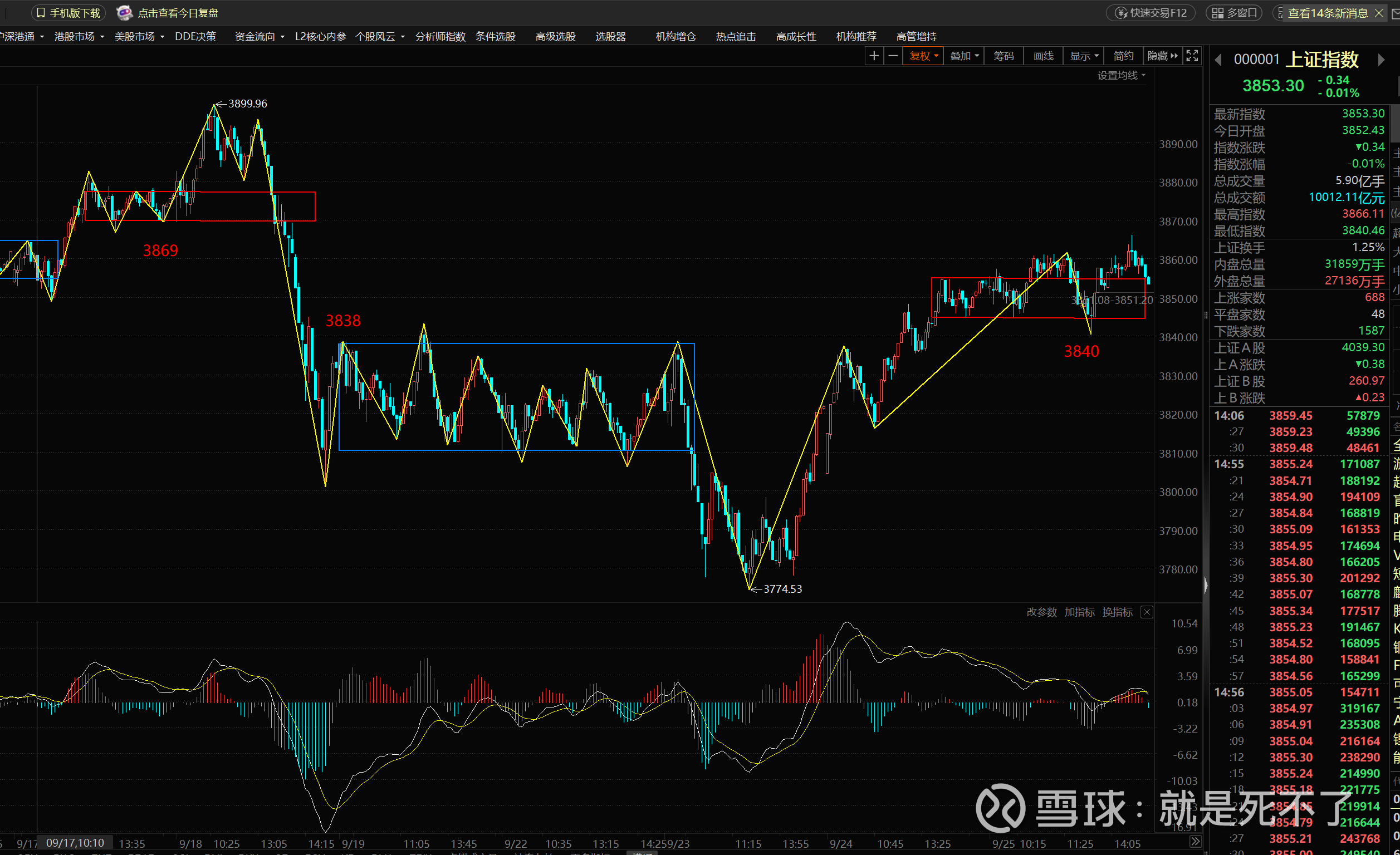Select 热点追击 menu item
Viewport: 1400px width, 855px height.
[736, 36]
